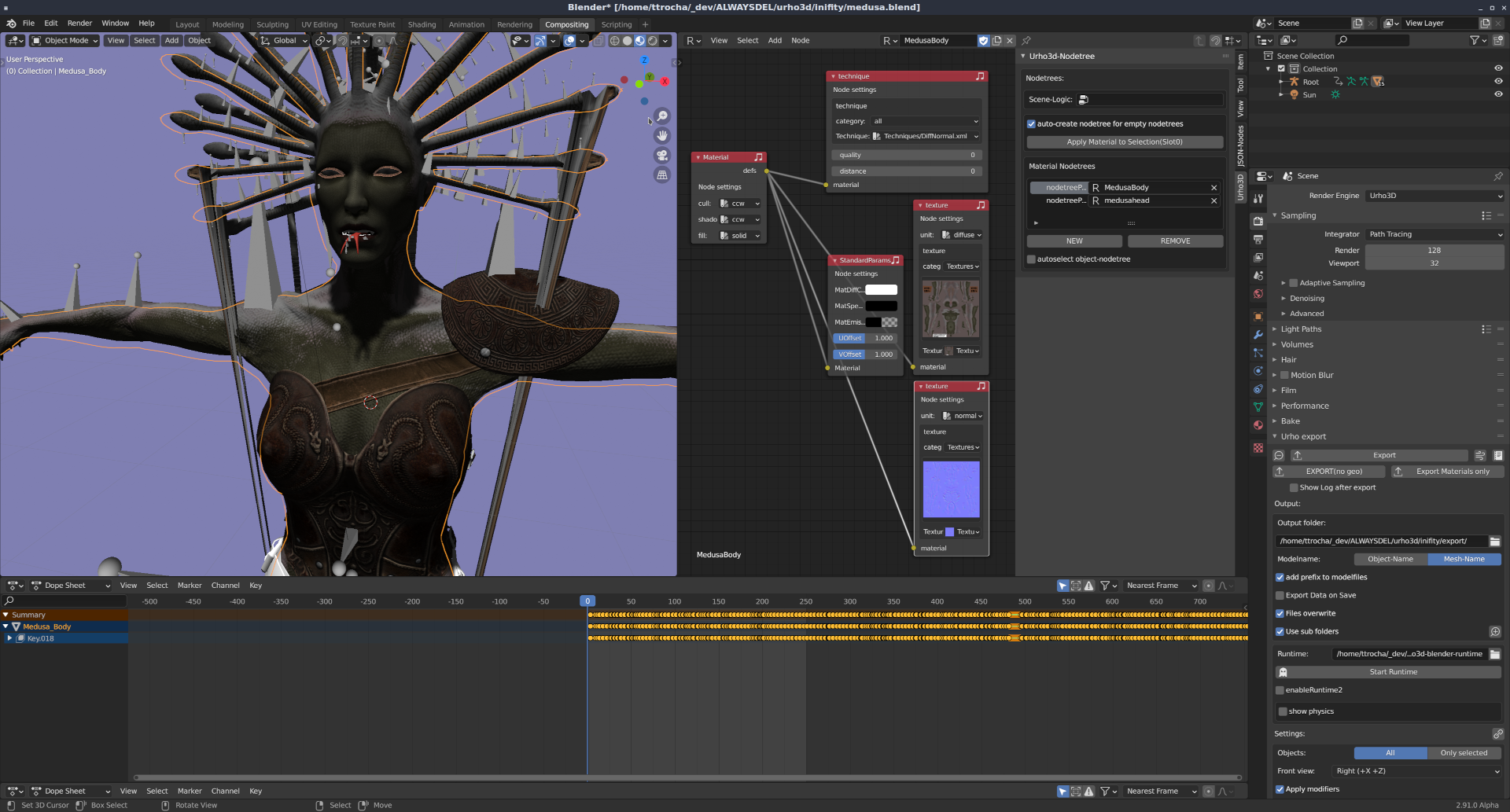Screen dimensions: 1510x812
Task: Open the Technique DiffNormal.xml dropdown
Action: 926,137
